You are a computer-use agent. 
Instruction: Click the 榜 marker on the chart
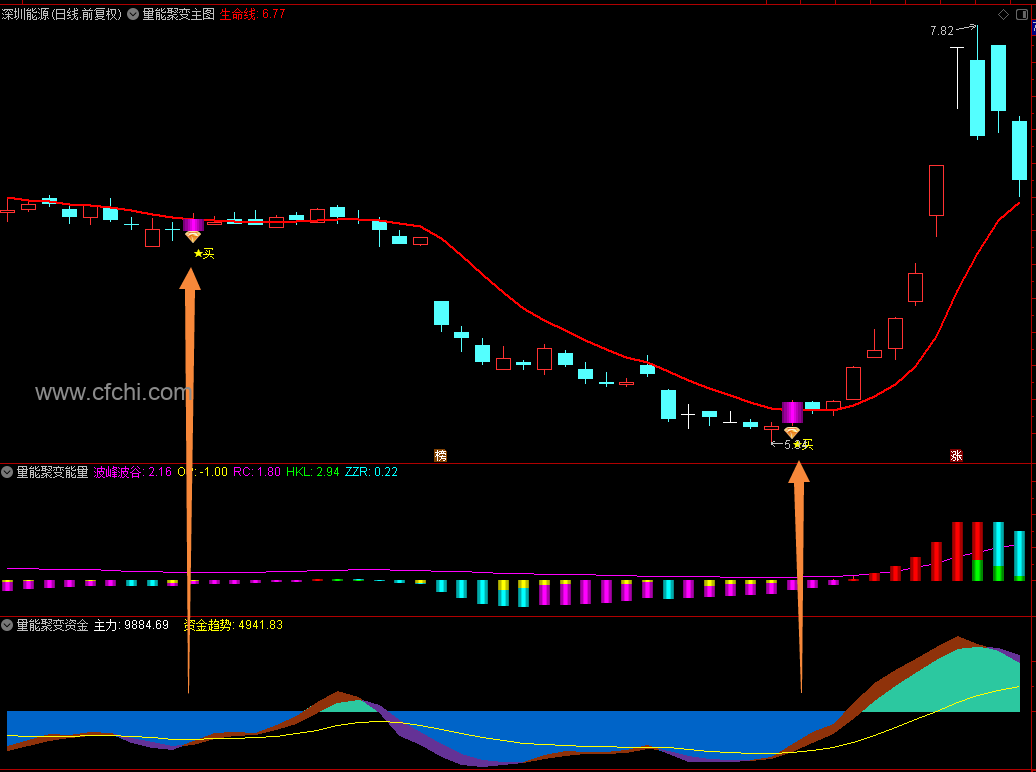point(441,455)
